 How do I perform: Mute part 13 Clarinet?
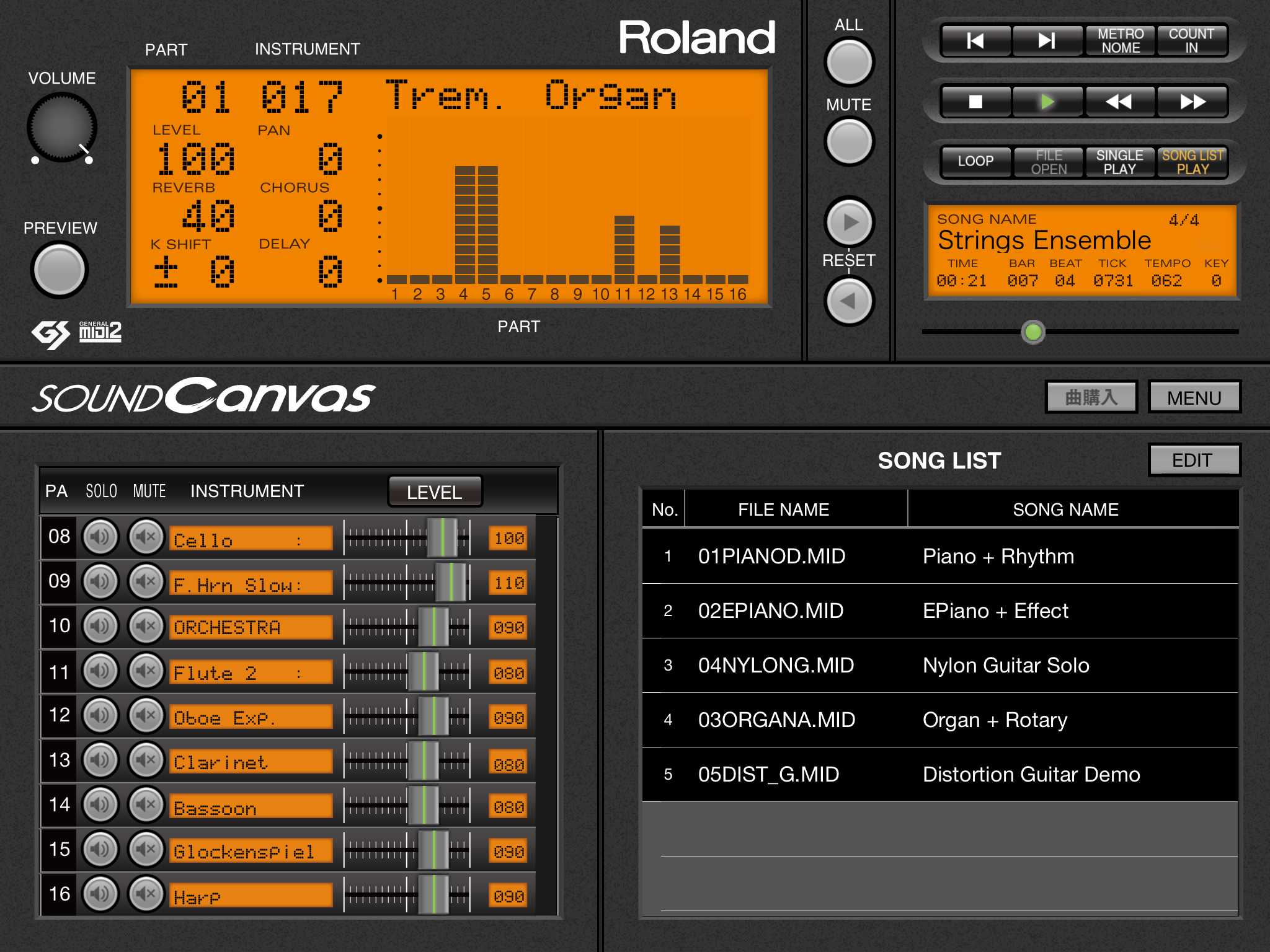(x=146, y=760)
